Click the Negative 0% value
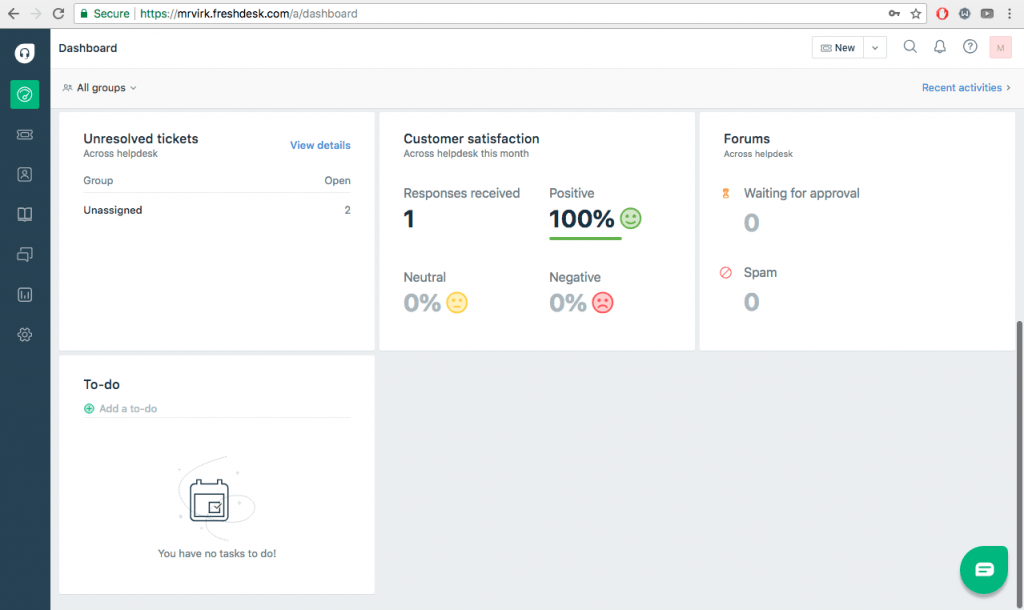The height and width of the screenshot is (610, 1024). tap(568, 303)
